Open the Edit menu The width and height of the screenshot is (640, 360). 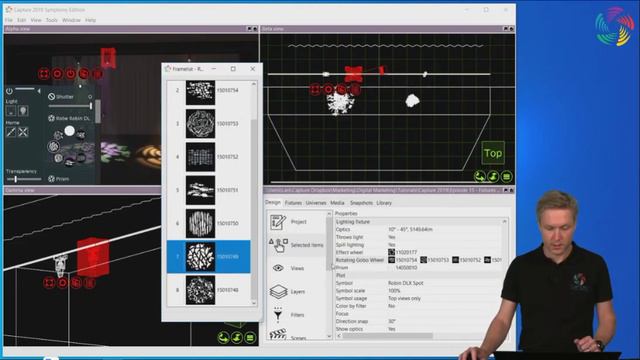click(22, 20)
